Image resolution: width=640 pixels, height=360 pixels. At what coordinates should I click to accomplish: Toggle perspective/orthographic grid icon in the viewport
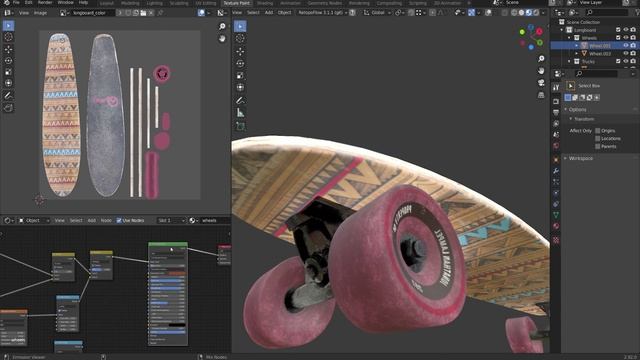click(541, 95)
